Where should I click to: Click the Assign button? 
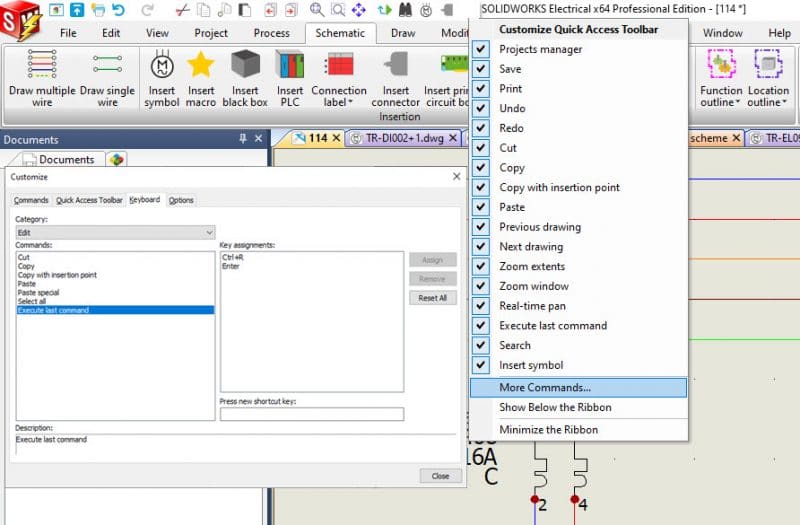click(x=433, y=260)
